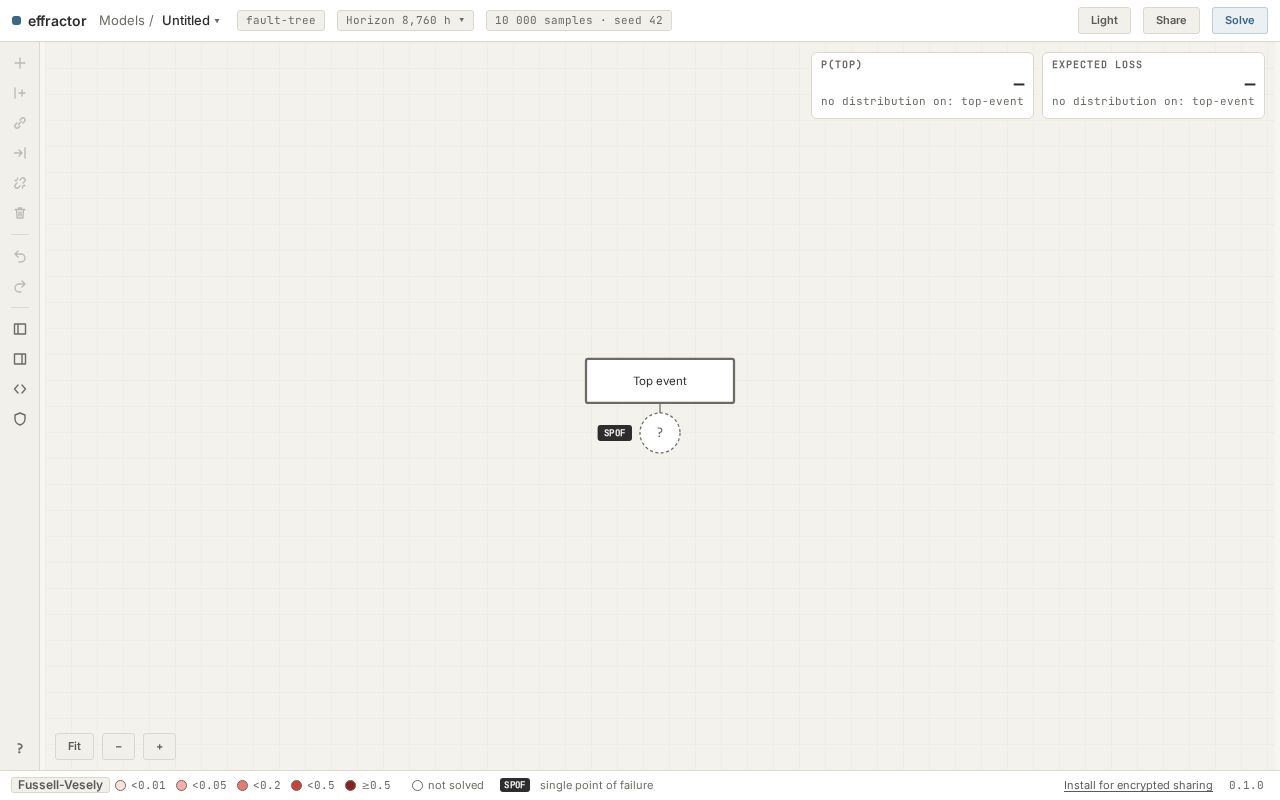Click the trash delete icon
The height and width of the screenshot is (800, 1280).
[19, 213]
